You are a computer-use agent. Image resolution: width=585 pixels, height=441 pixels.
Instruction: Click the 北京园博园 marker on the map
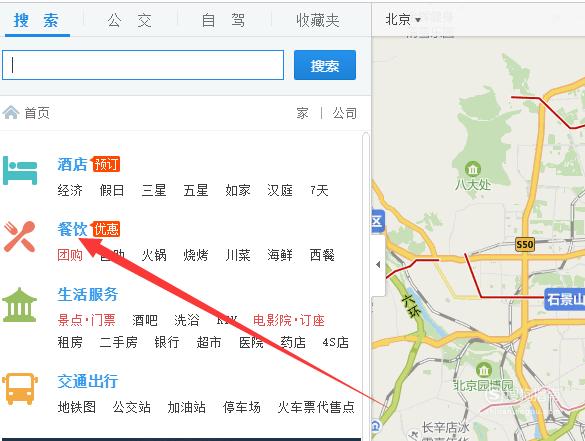coord(484,370)
